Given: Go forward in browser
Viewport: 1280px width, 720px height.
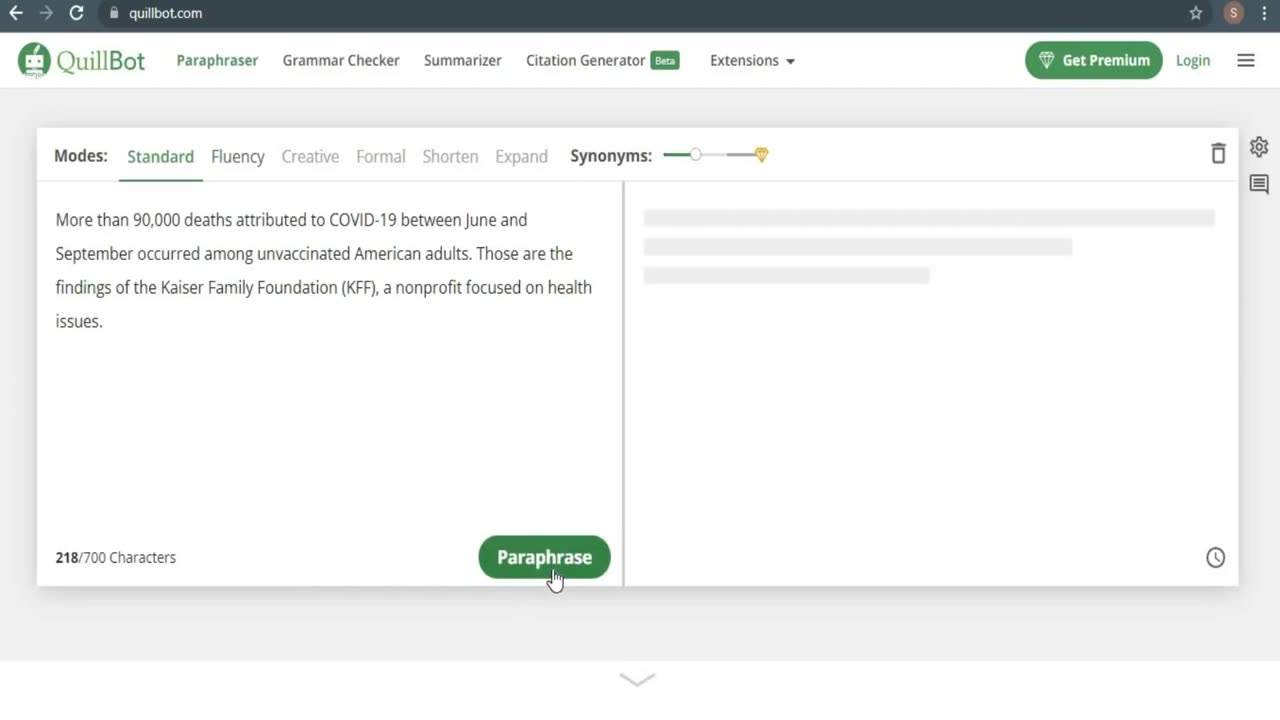Looking at the screenshot, I should (x=46, y=13).
